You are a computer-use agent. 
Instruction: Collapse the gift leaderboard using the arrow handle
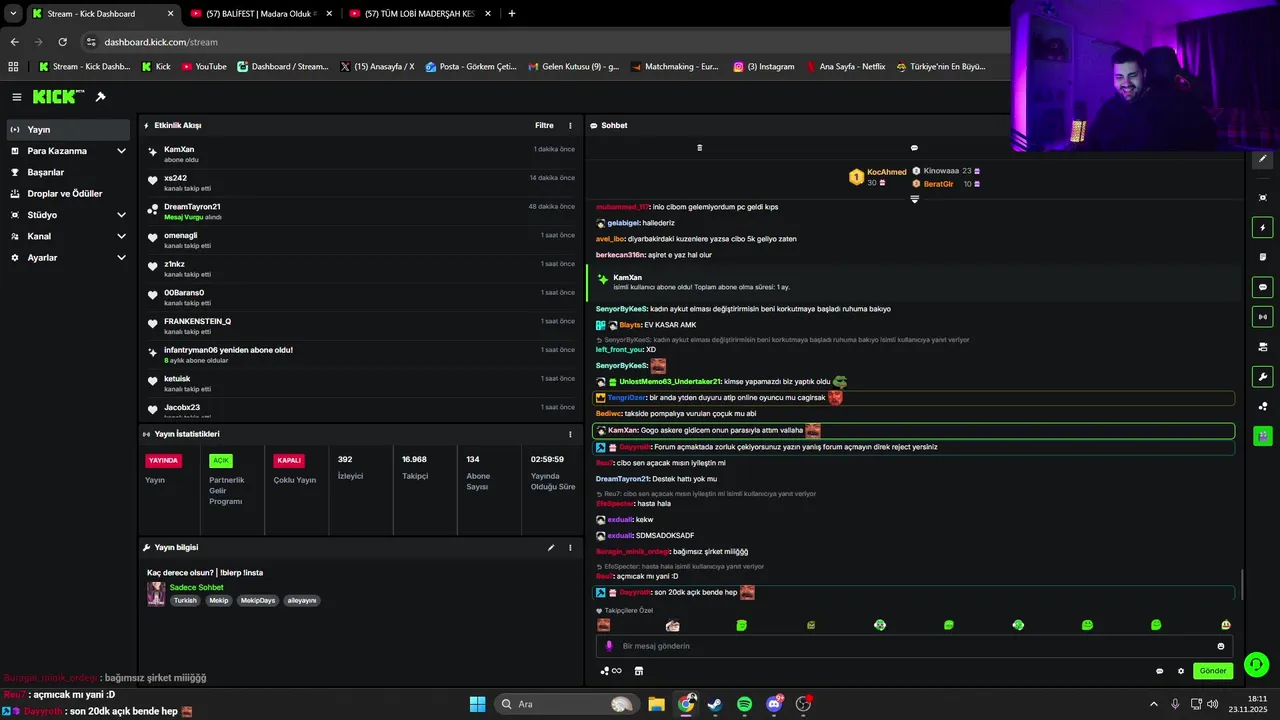click(x=914, y=199)
